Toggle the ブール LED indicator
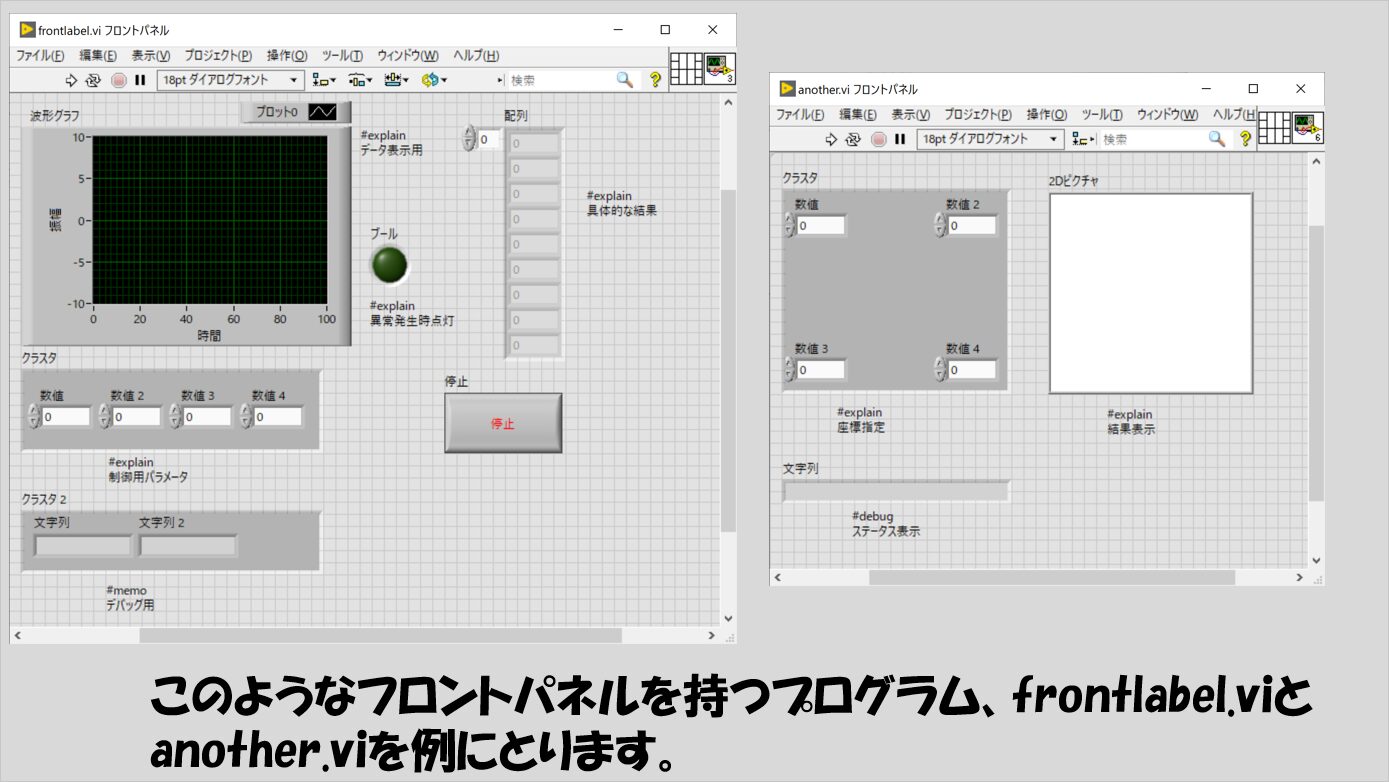Image resolution: width=1389 pixels, height=782 pixels. coord(389,265)
